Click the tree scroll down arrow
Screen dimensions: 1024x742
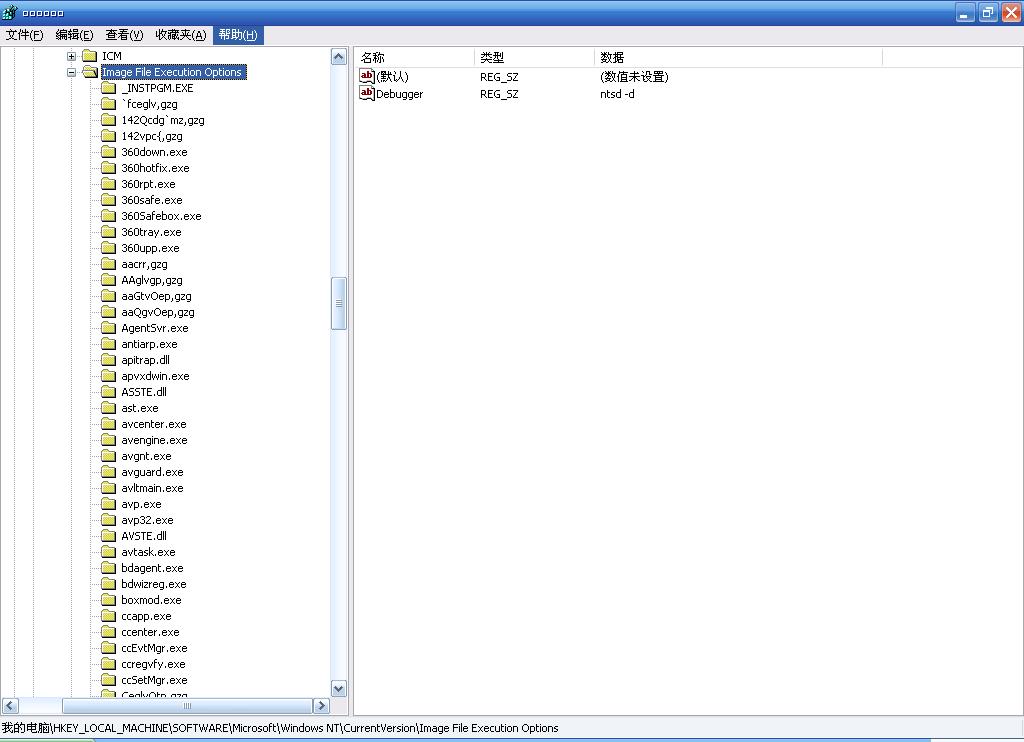coord(339,688)
